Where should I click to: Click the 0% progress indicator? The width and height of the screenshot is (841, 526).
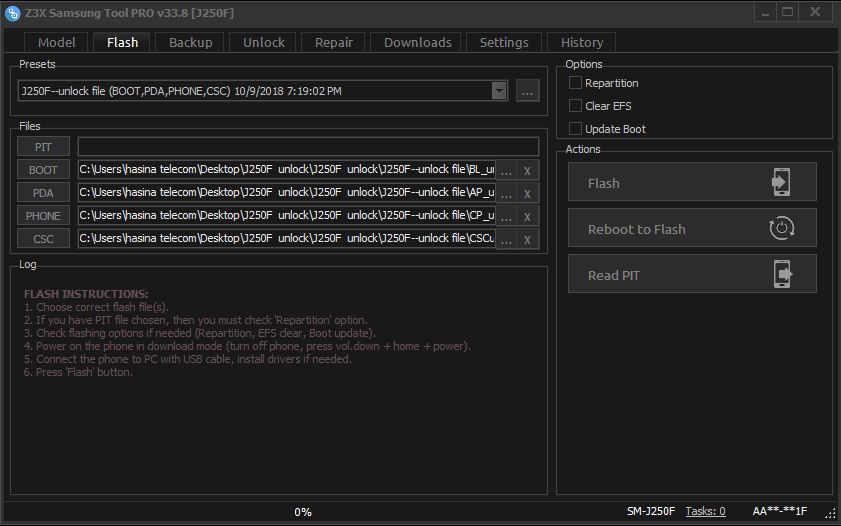(303, 512)
